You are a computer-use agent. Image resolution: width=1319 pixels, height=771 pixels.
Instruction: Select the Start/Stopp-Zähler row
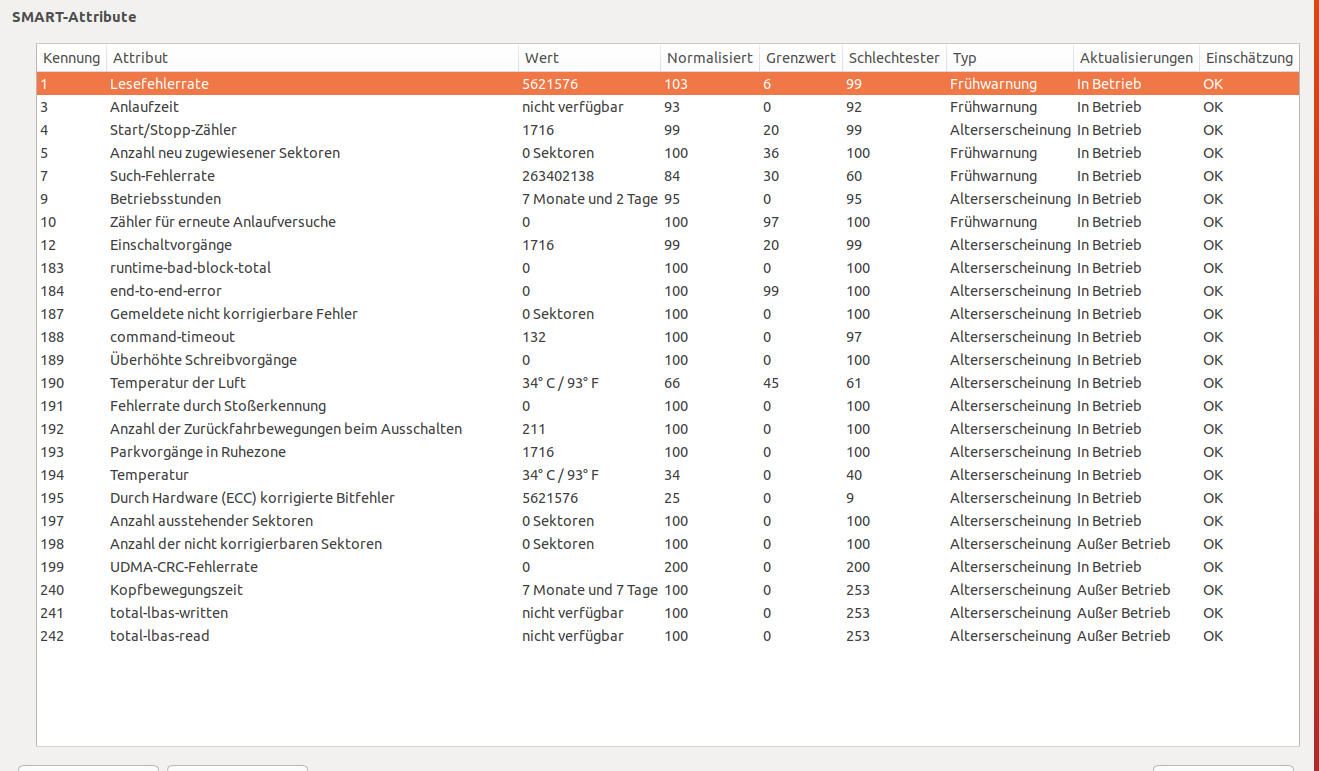coord(668,130)
